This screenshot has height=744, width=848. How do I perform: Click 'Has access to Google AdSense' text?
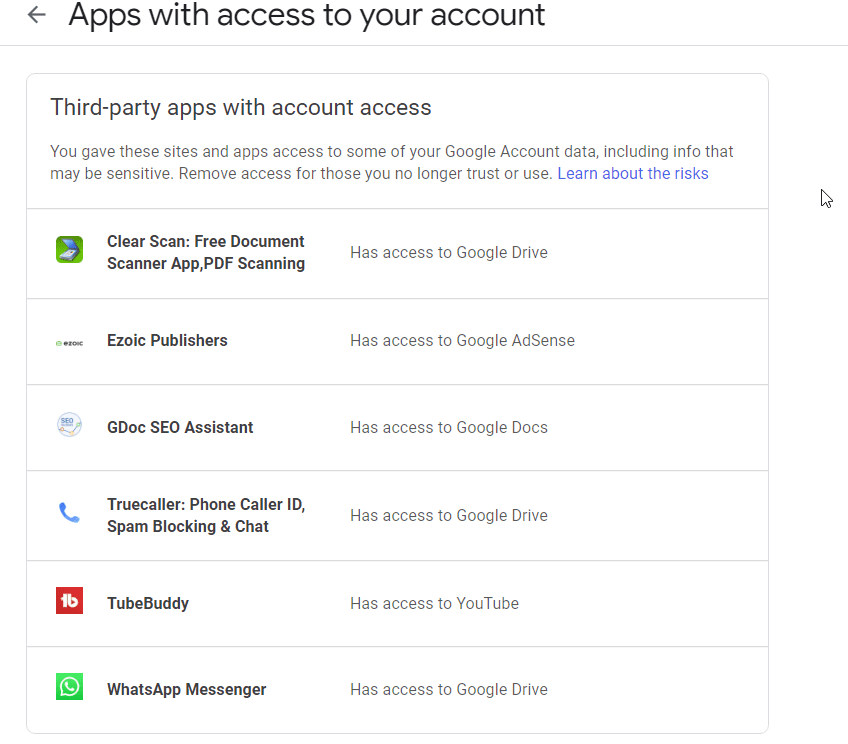click(x=462, y=341)
